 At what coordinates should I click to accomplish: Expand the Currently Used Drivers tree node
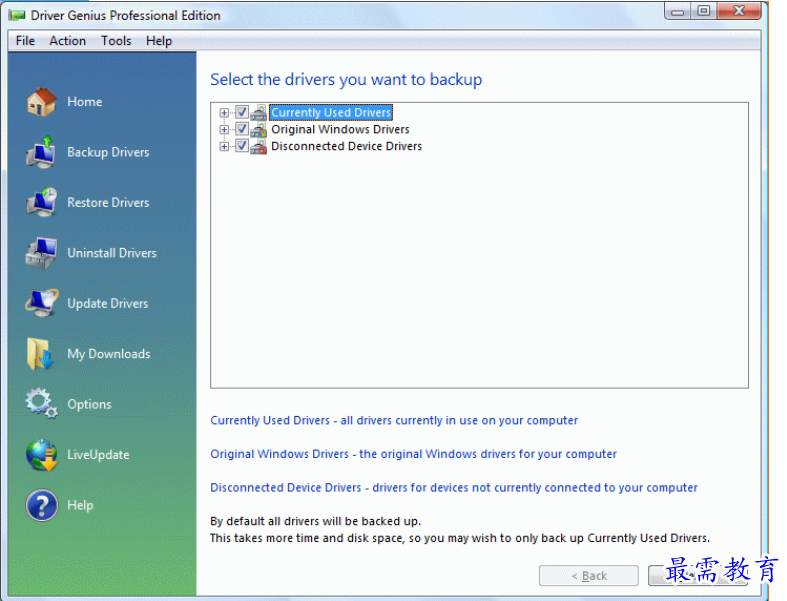[225, 113]
